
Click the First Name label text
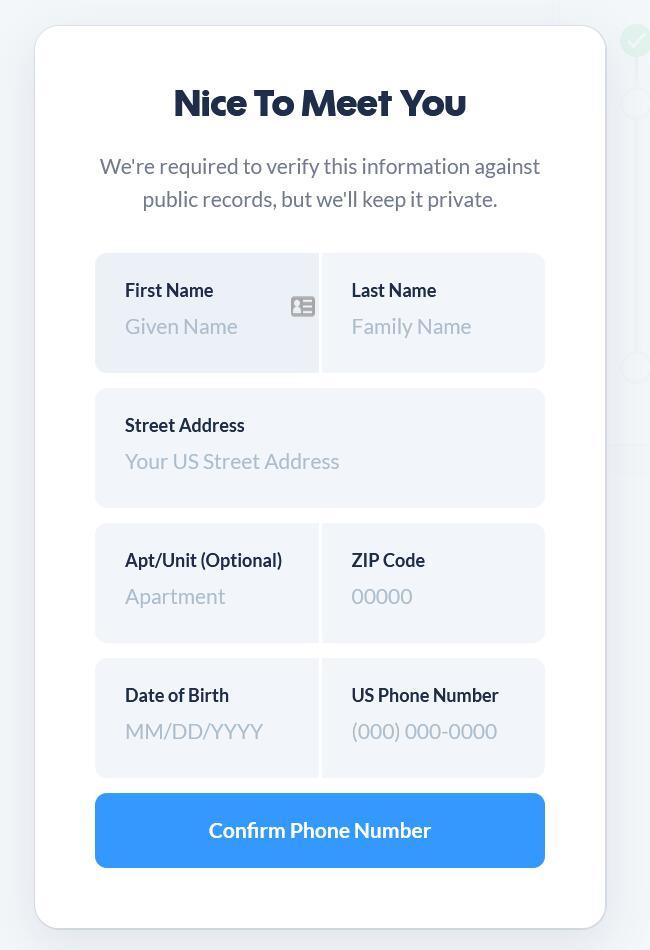click(169, 290)
